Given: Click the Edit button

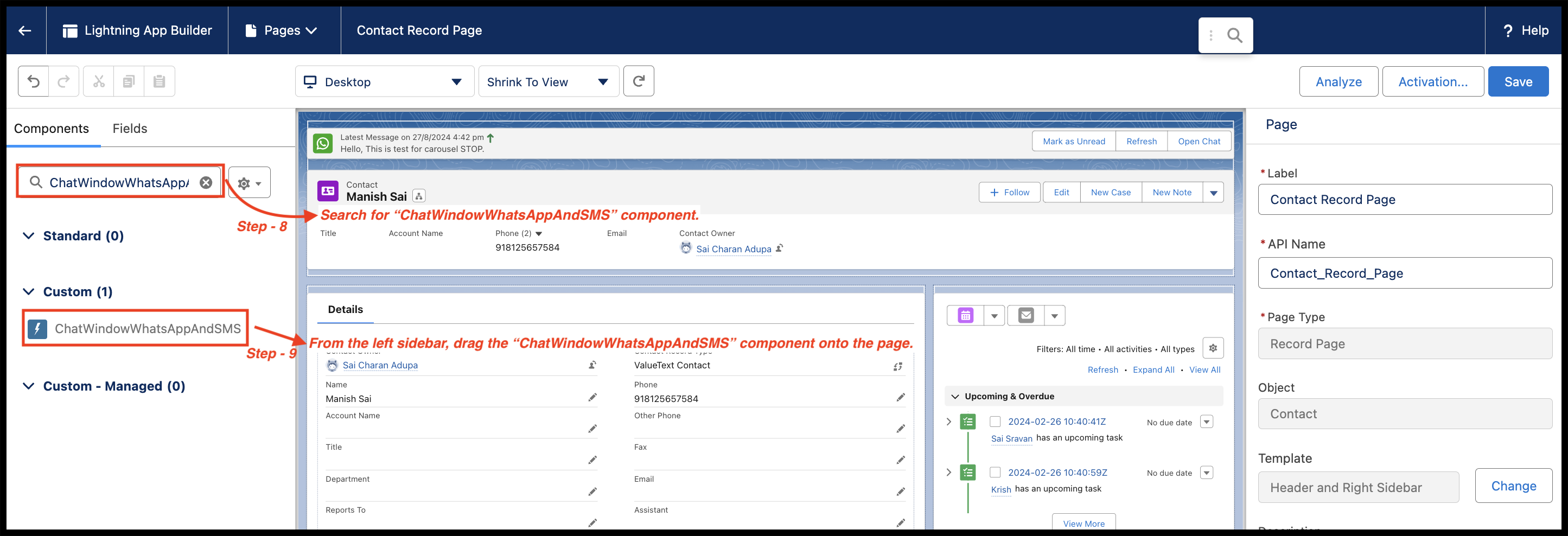Looking at the screenshot, I should coord(1062,192).
